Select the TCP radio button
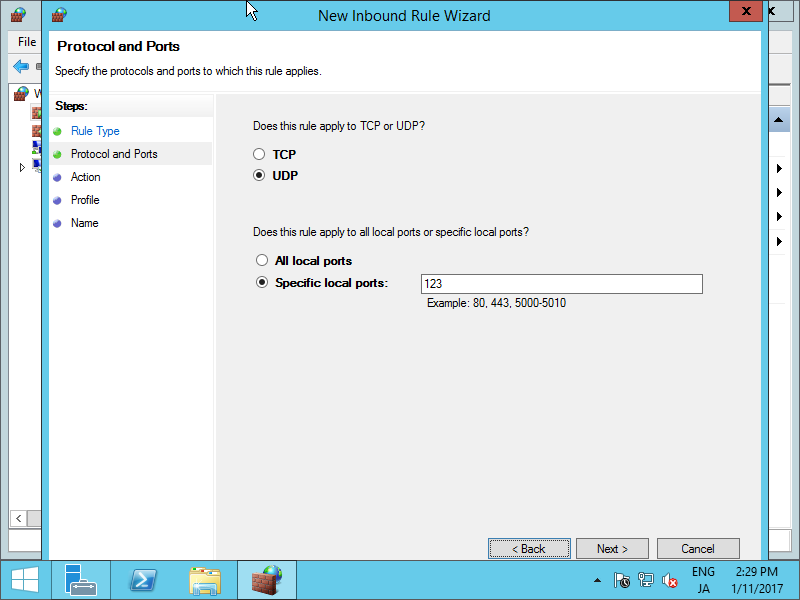Screen dimensions: 800x600 tap(260, 154)
